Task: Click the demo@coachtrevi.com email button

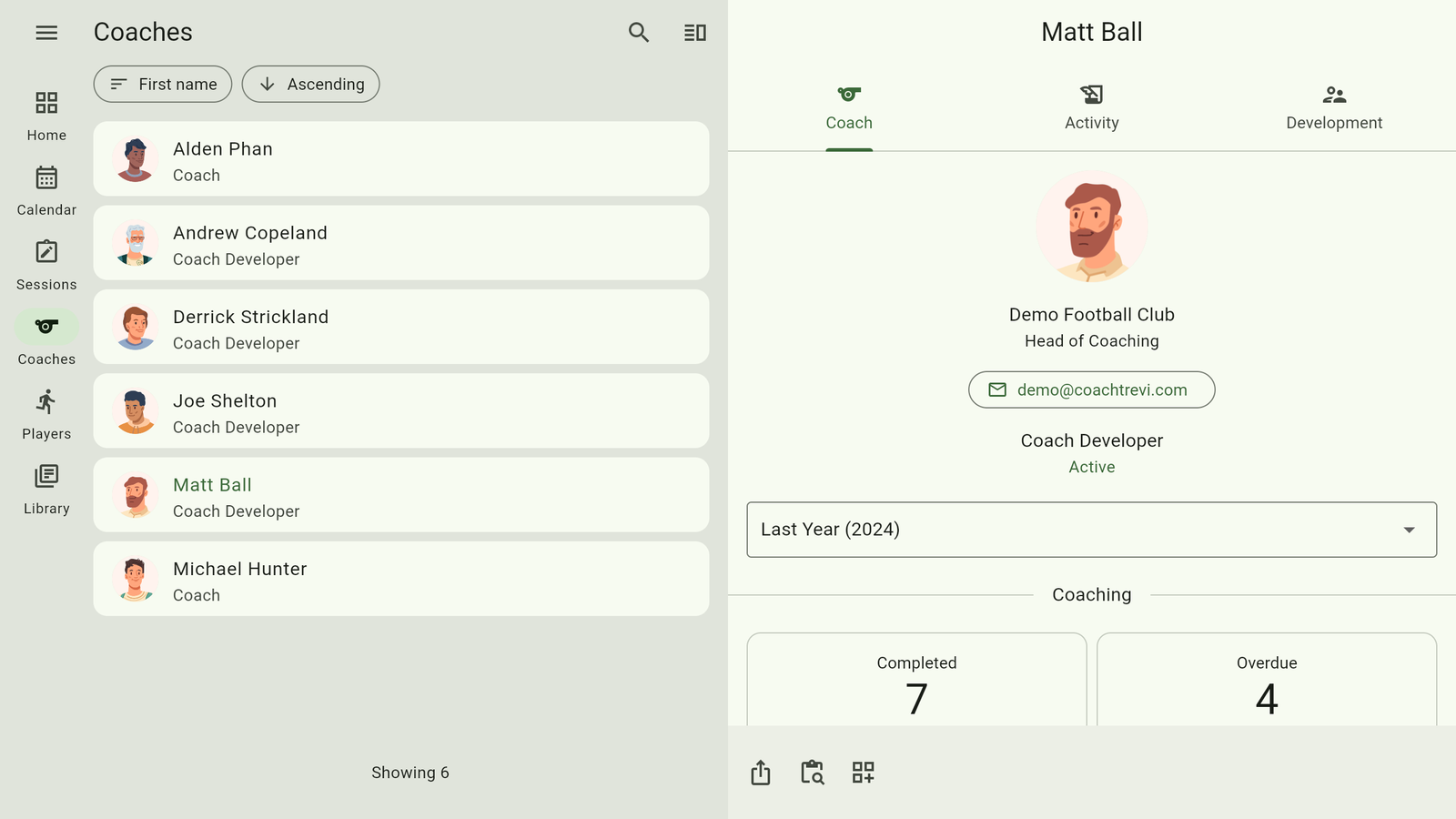Action: (x=1091, y=389)
